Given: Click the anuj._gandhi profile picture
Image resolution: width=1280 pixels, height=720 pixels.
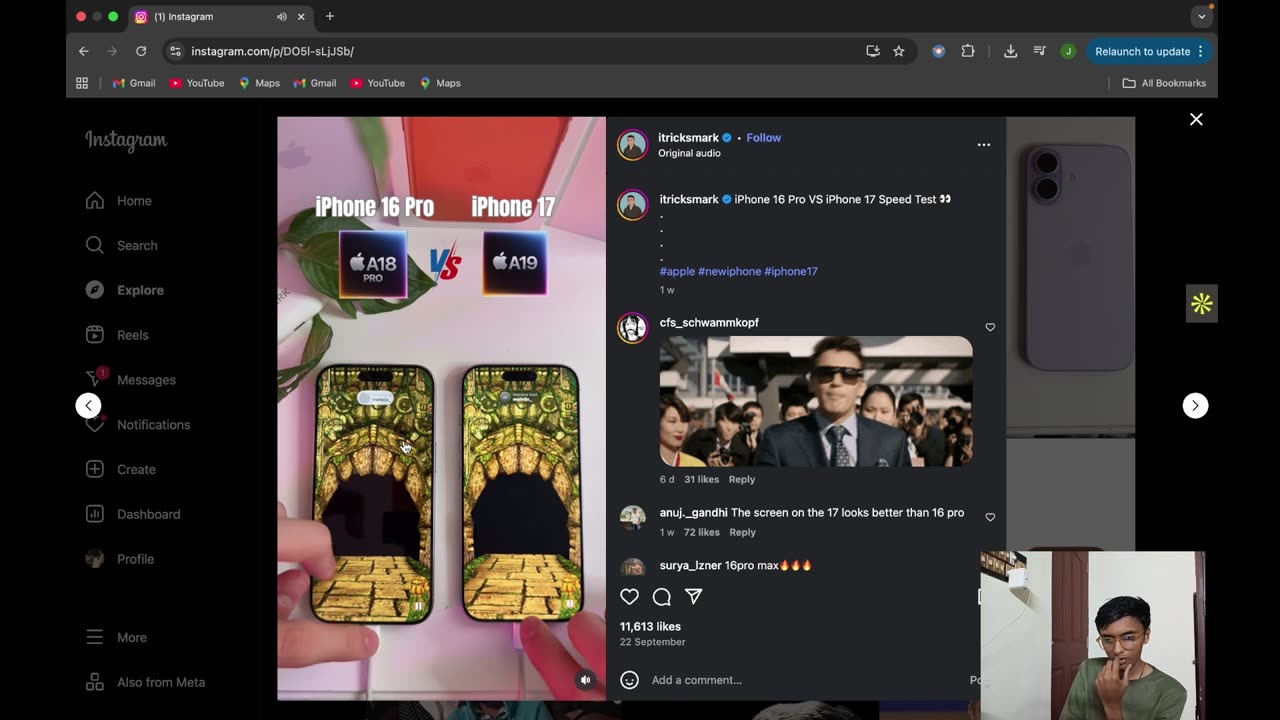Looking at the screenshot, I should [x=632, y=518].
